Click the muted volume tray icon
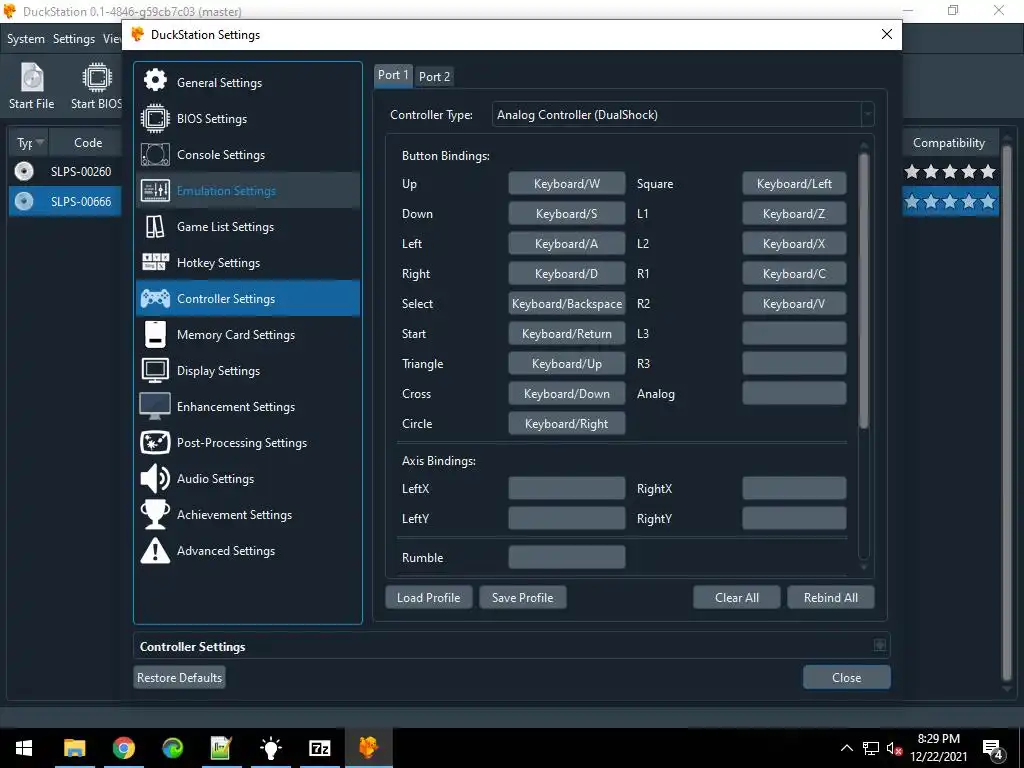 893,749
